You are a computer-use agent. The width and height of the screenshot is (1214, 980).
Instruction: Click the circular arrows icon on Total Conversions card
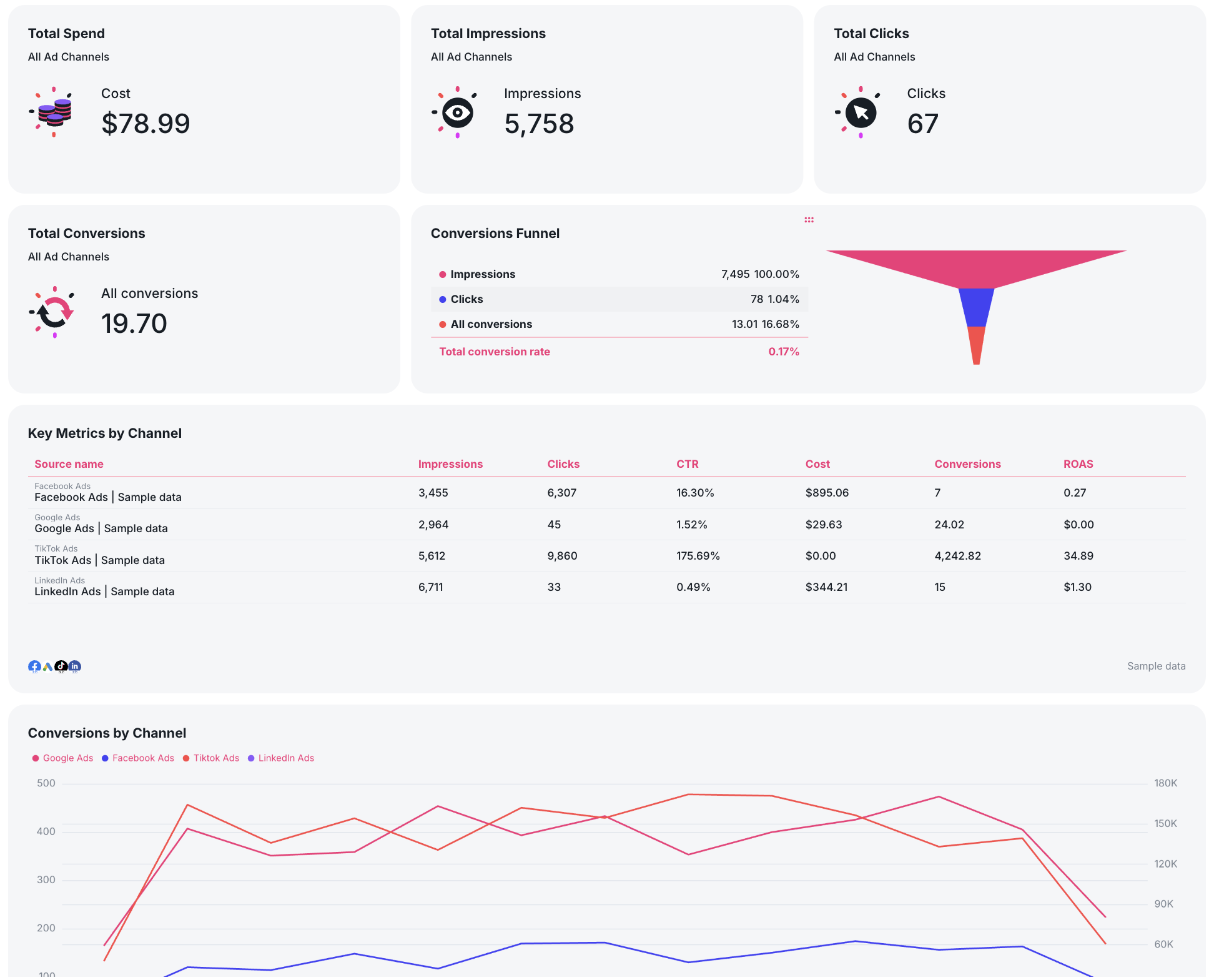pos(54,312)
